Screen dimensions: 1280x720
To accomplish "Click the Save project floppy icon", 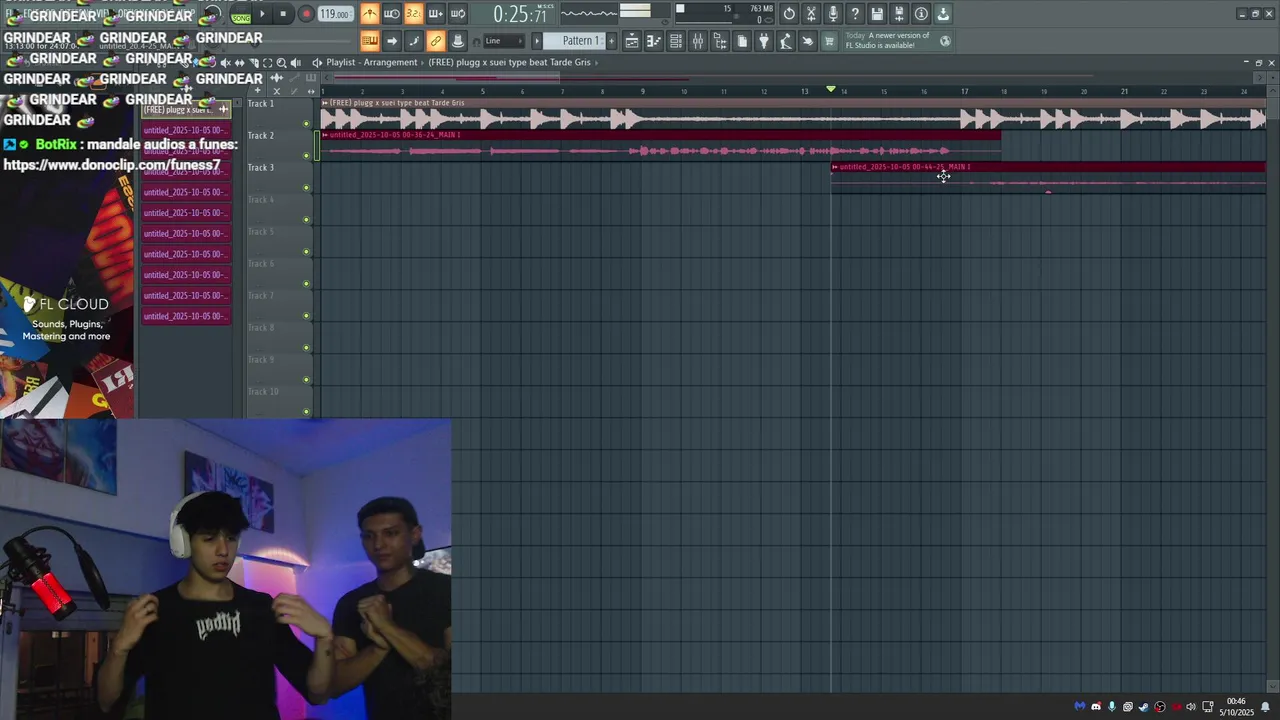I will (877, 14).
